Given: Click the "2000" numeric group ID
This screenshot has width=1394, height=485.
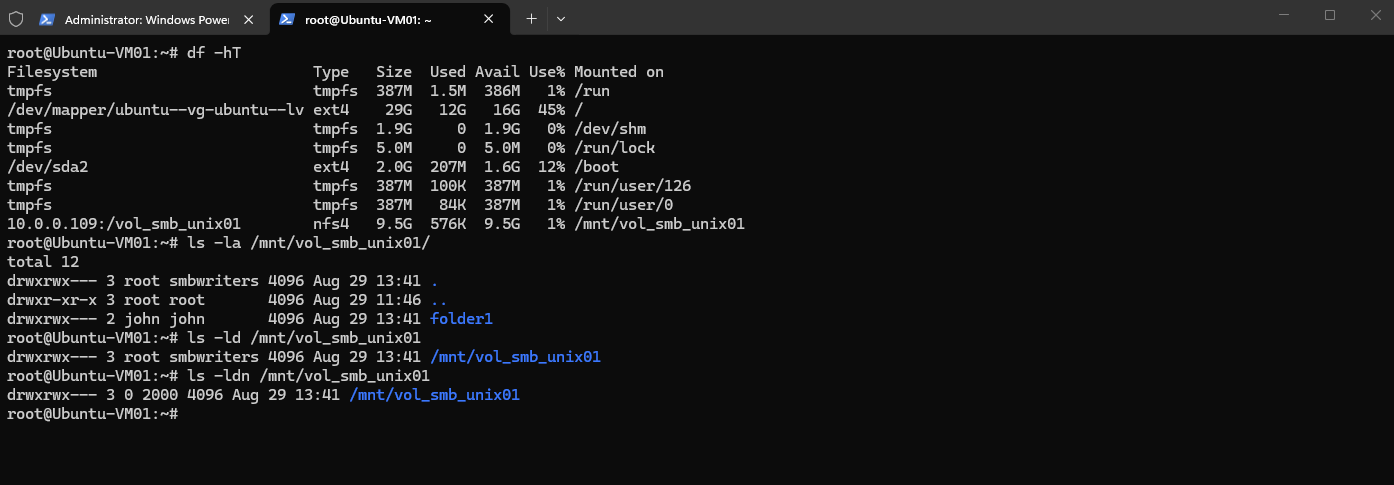Looking at the screenshot, I should (x=160, y=395).
